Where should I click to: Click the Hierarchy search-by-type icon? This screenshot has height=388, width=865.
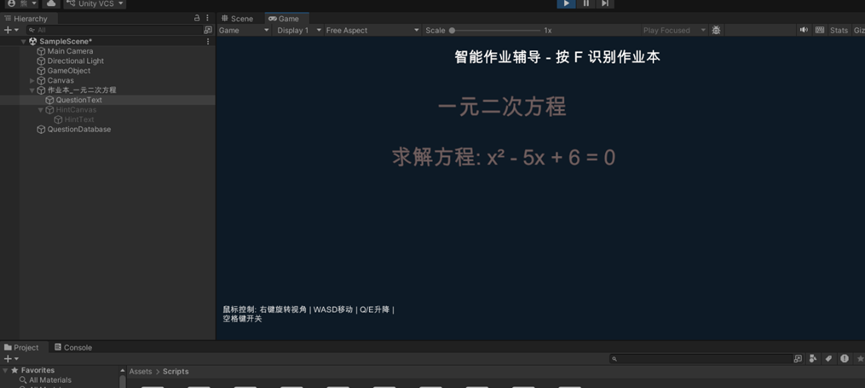coord(208,30)
